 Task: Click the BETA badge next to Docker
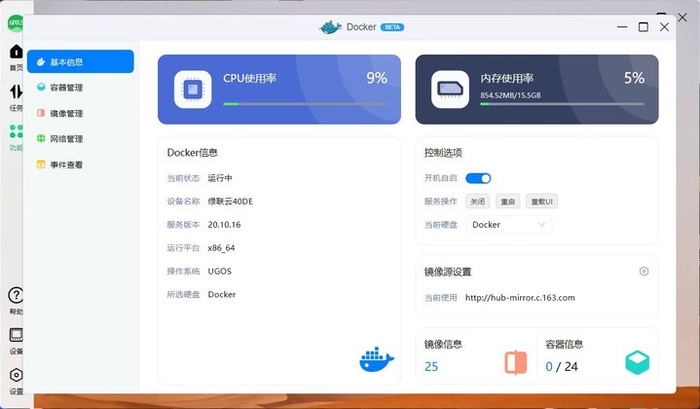392,27
